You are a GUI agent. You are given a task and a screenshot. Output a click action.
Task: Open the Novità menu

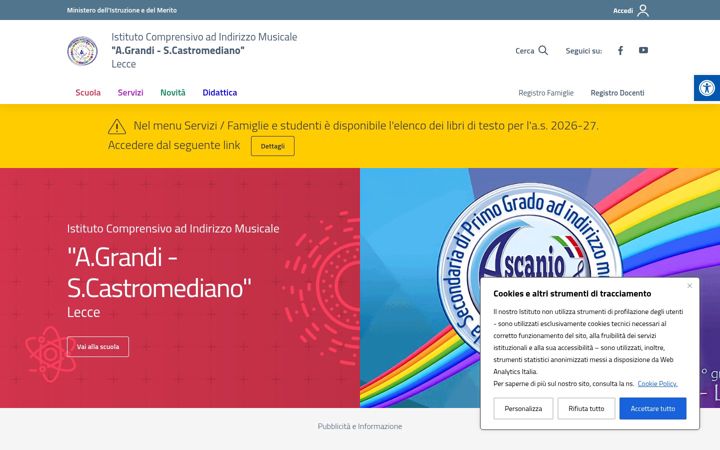coord(173,93)
